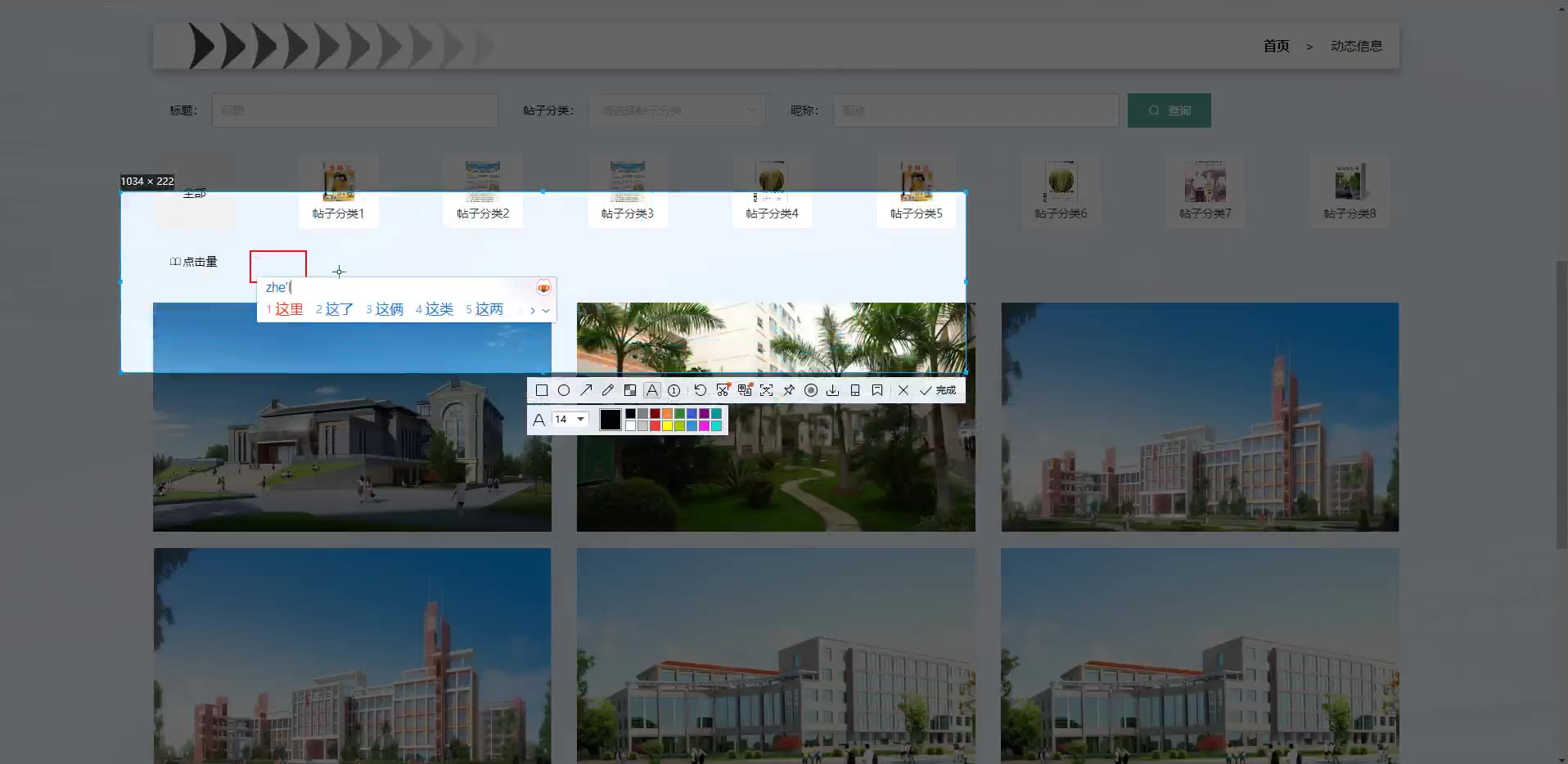The width and height of the screenshot is (1568, 764).
Task: Open the 帖子分类 select dropdown
Action: pyautogui.click(x=677, y=110)
